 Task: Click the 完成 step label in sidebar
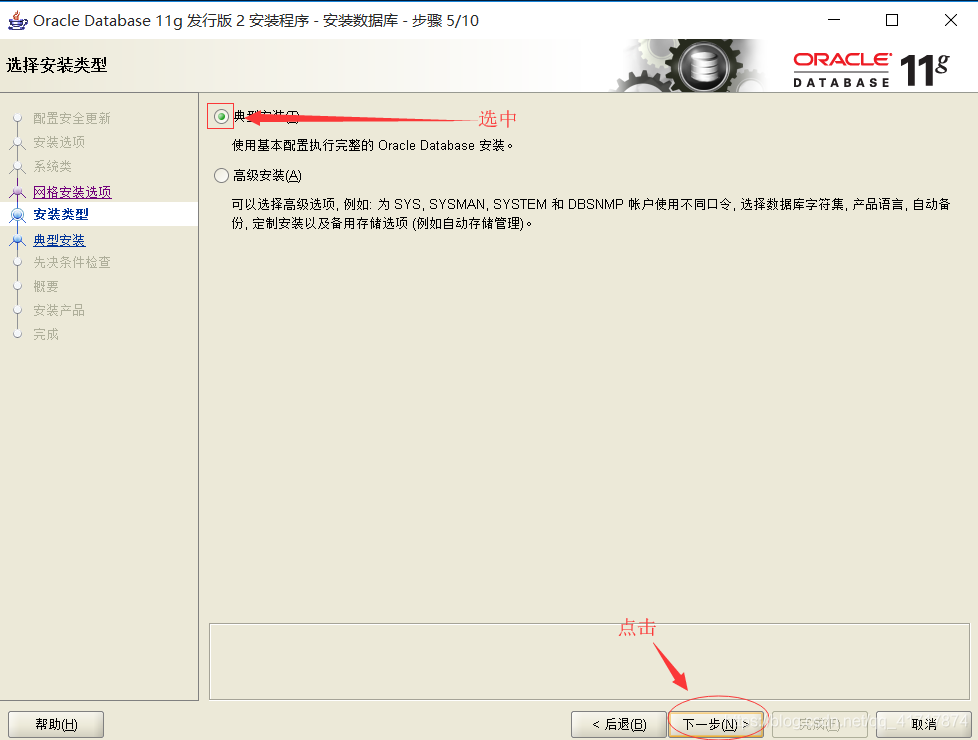point(46,334)
